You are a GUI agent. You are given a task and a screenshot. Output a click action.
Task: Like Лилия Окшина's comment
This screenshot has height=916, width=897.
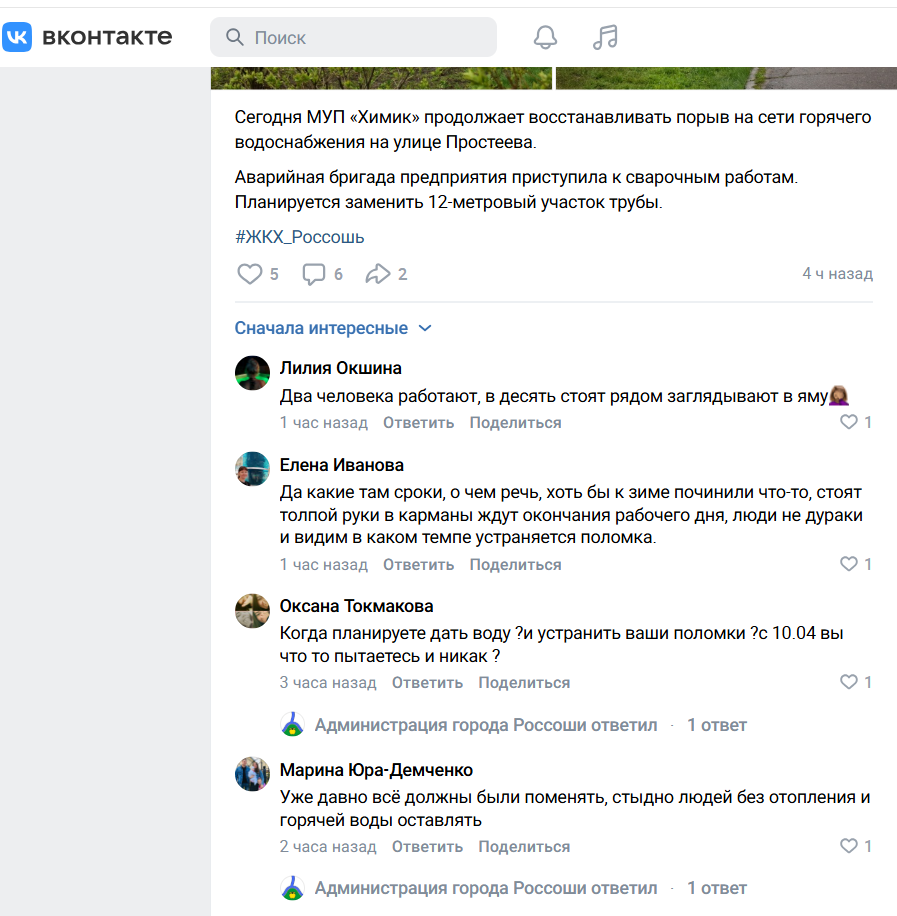pyautogui.click(x=849, y=422)
